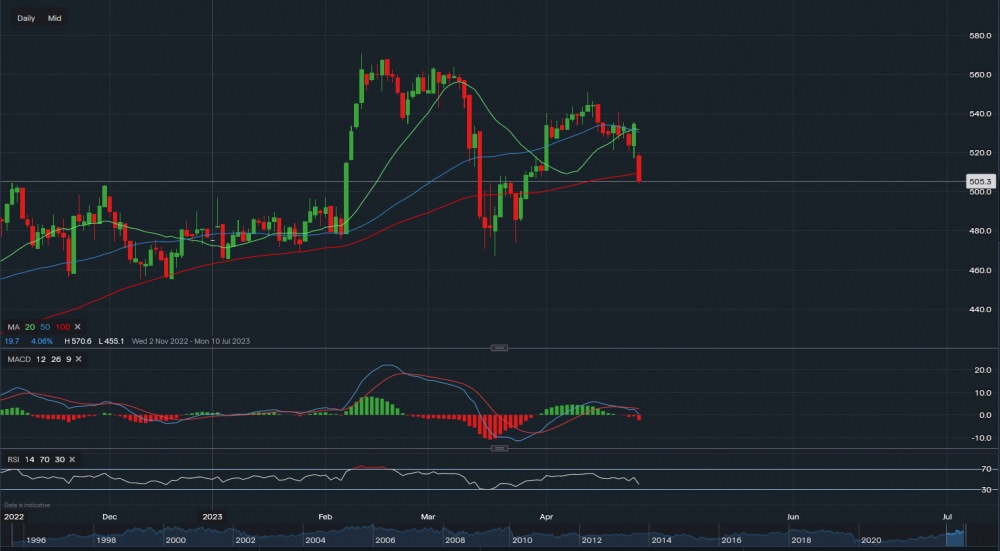Image resolution: width=1000 pixels, height=551 pixels.
Task: Open the MACD indicator settings label
Action: (18, 360)
